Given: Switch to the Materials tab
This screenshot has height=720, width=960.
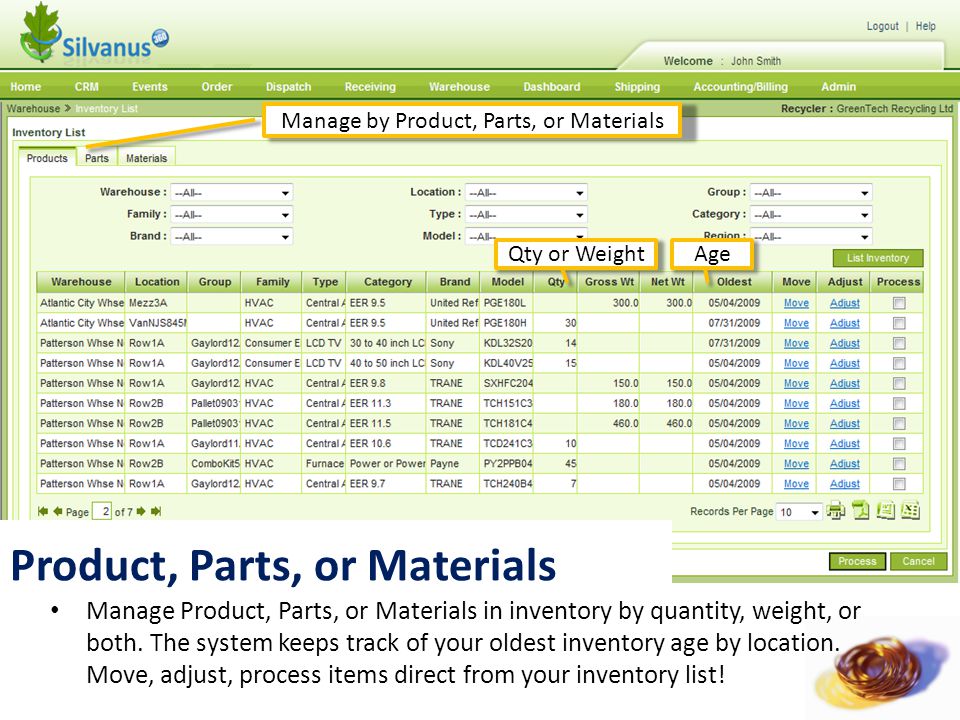Looking at the screenshot, I should pos(146,158).
